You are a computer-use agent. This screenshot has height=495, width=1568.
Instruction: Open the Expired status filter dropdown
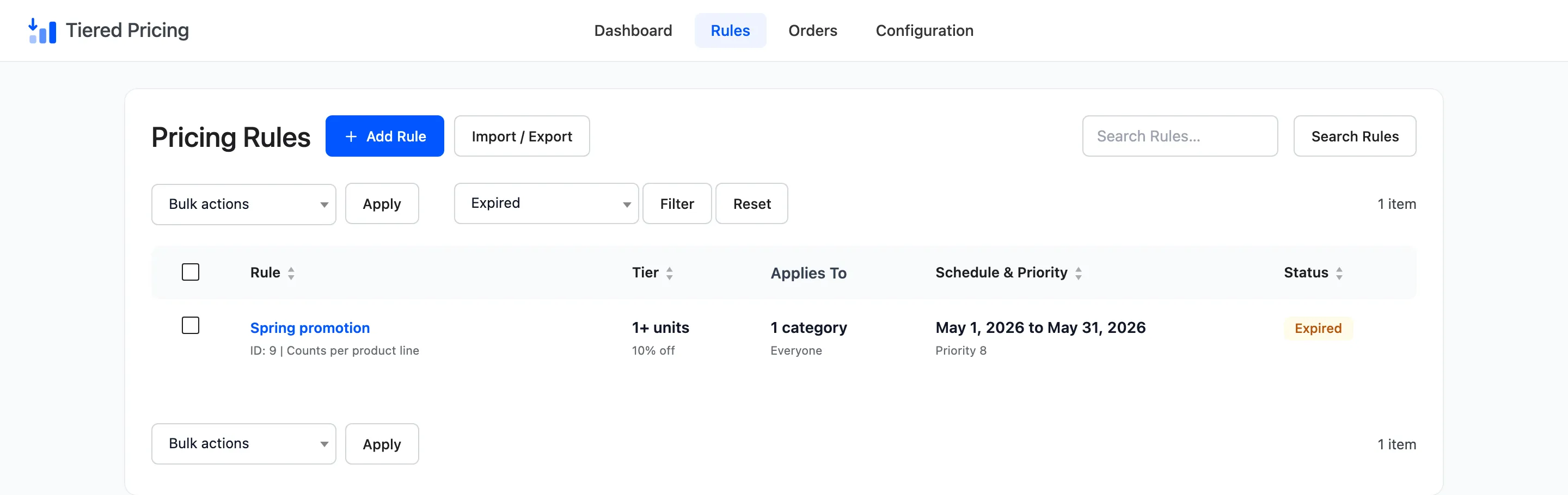(546, 204)
